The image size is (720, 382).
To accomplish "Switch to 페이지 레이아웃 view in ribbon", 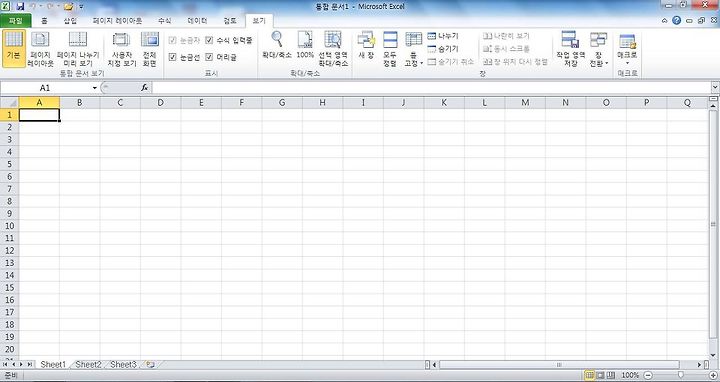I will coord(40,48).
